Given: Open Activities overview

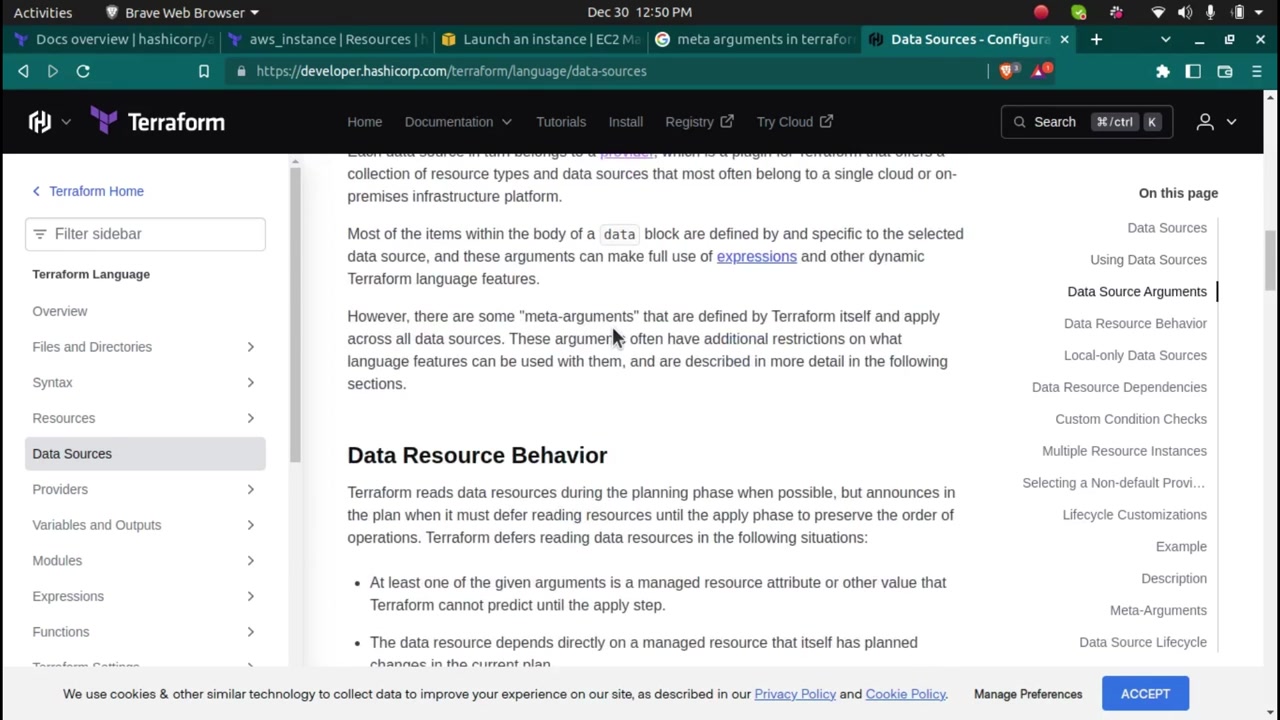Looking at the screenshot, I should coord(43,12).
